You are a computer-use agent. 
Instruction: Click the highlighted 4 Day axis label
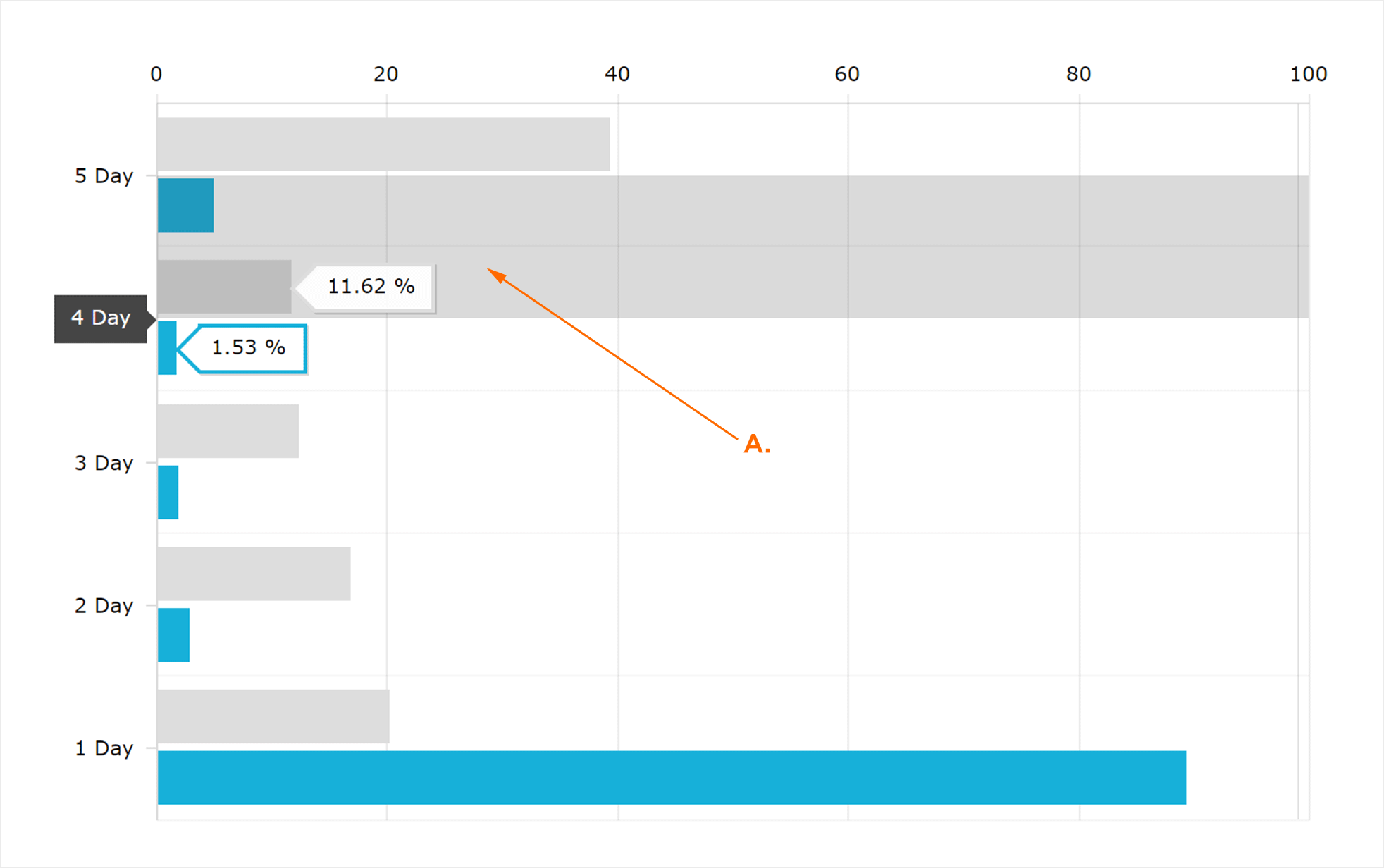[x=101, y=318]
